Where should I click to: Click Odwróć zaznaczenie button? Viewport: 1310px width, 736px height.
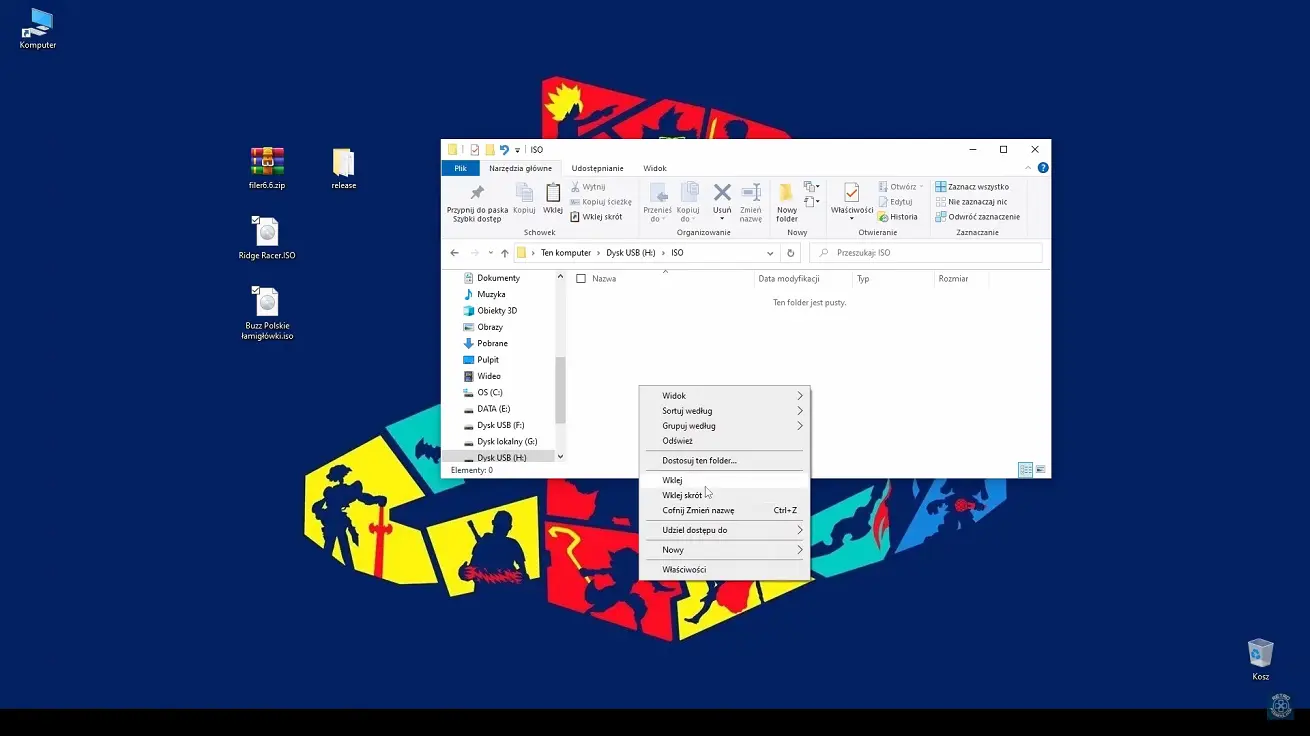pyautogui.click(x=977, y=217)
